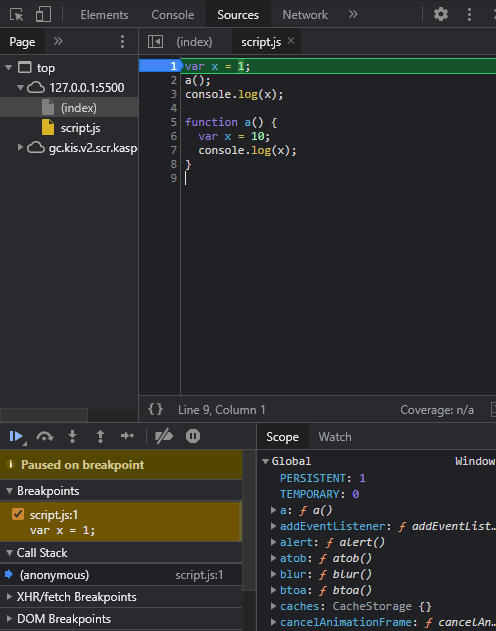Click line number 2 in the gutter

tap(173, 80)
